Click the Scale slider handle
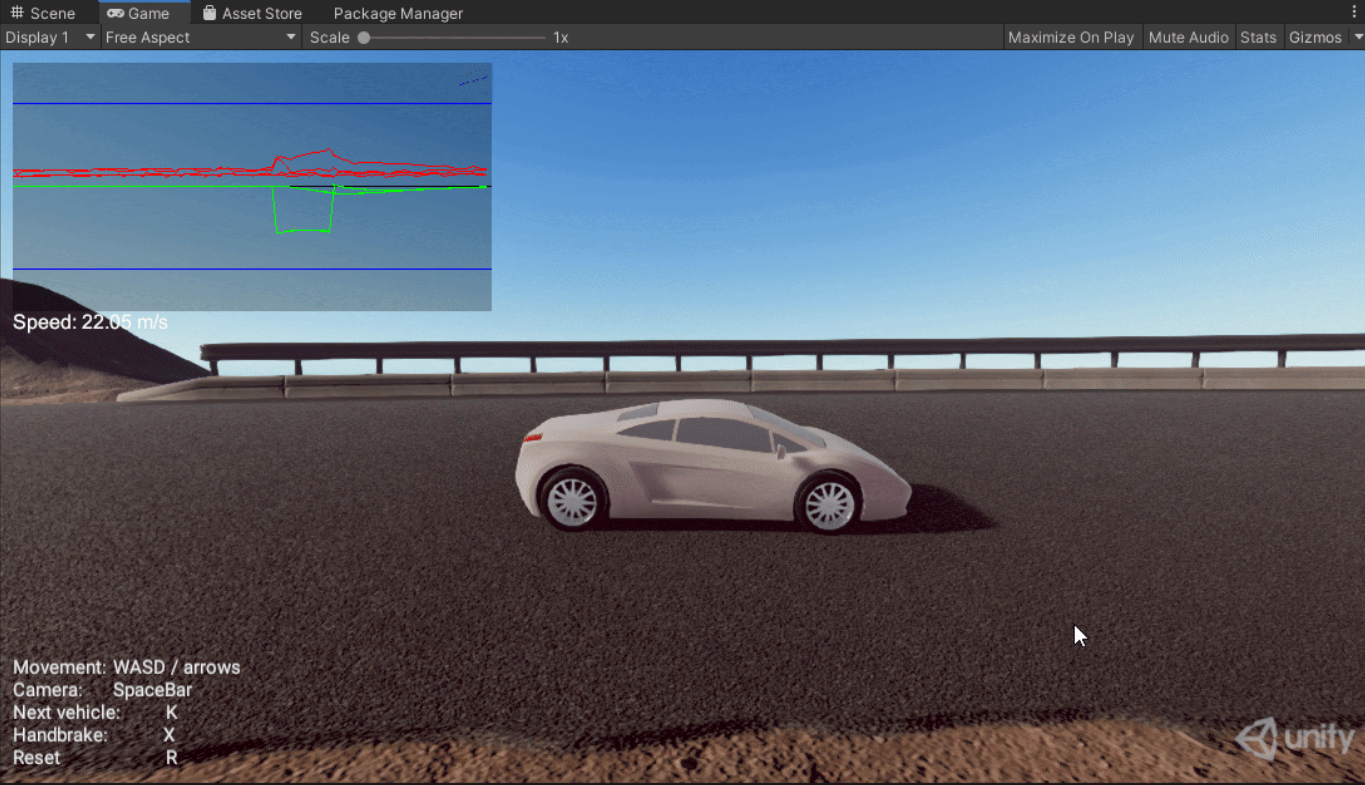1365x785 pixels. click(363, 37)
